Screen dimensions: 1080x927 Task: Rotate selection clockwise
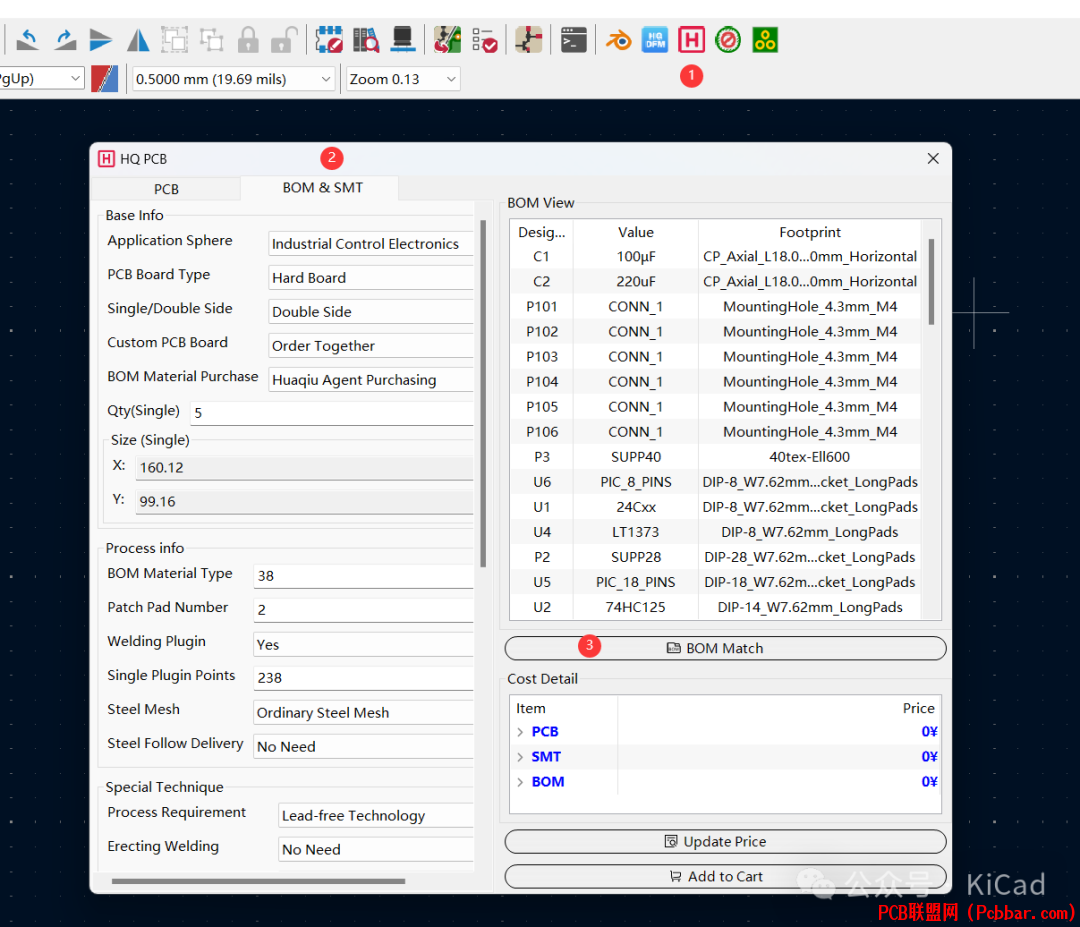[65, 40]
